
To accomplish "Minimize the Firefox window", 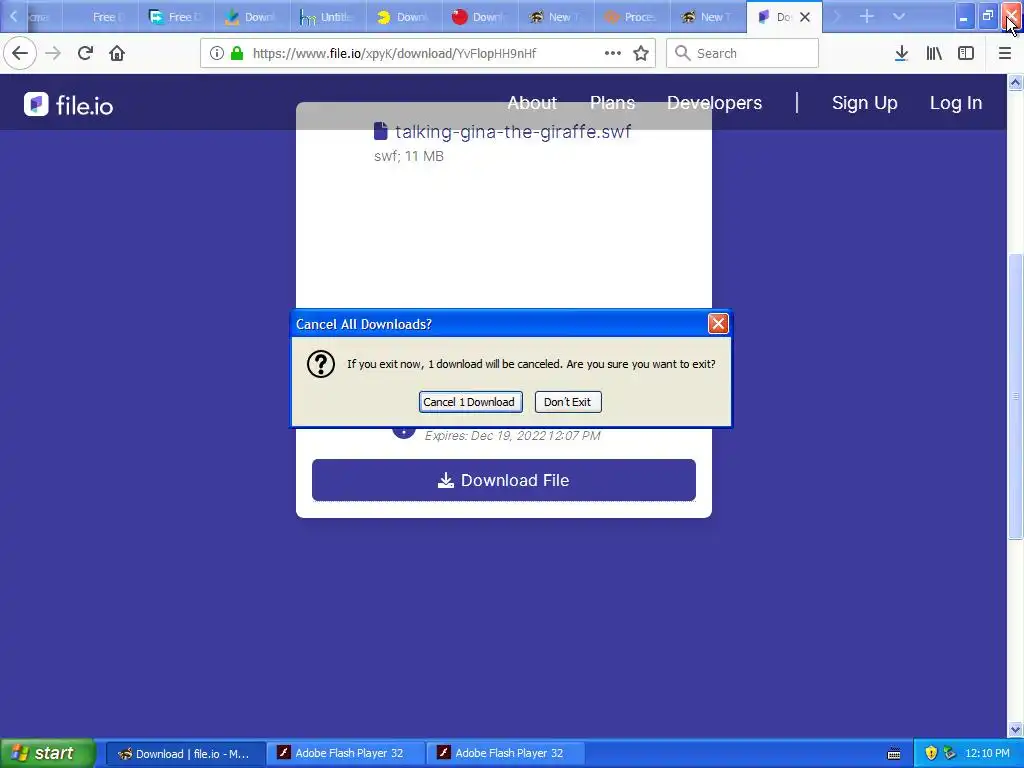I will click(x=963, y=16).
